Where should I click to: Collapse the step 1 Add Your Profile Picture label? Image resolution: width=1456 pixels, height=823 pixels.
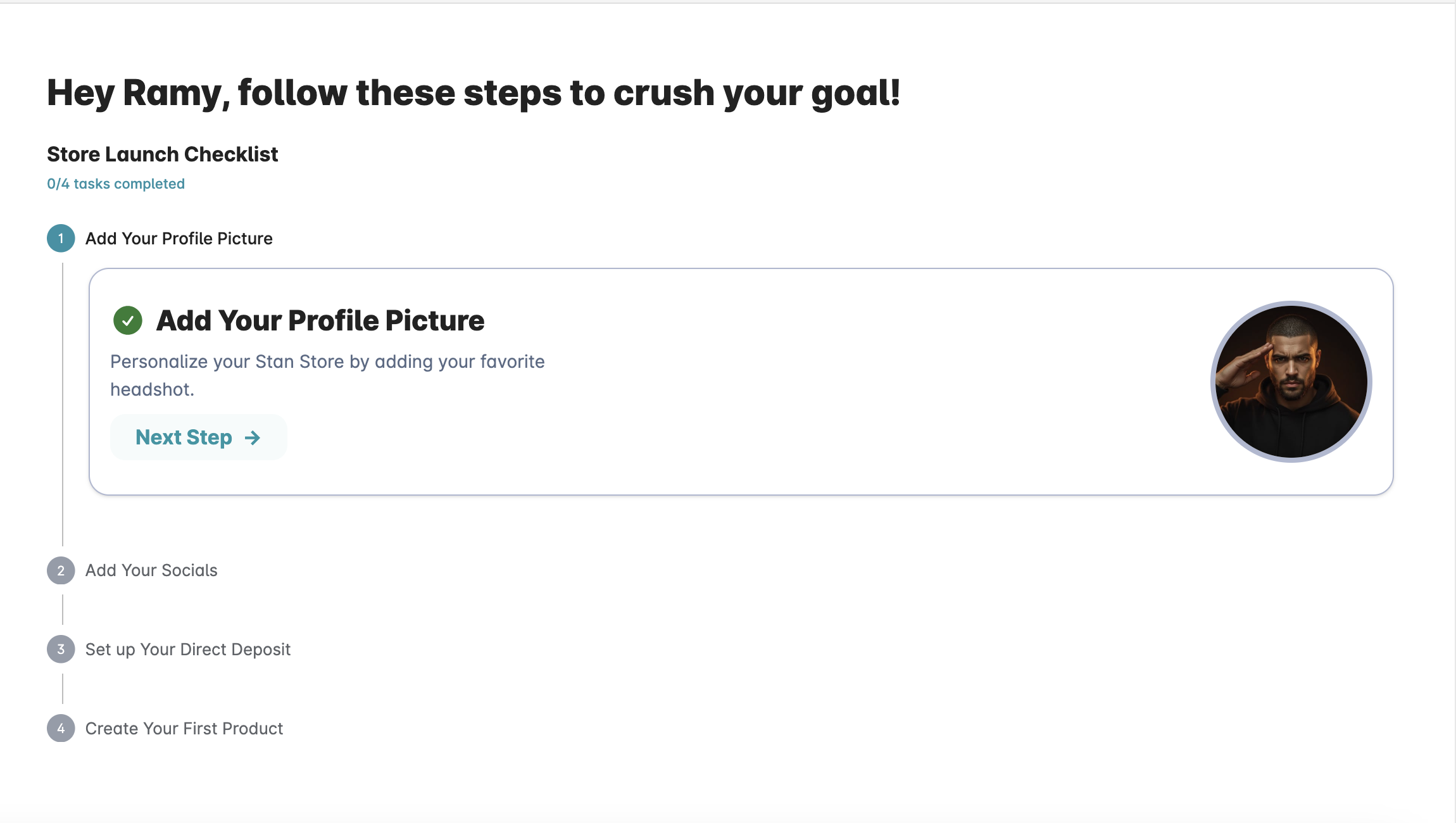179,239
